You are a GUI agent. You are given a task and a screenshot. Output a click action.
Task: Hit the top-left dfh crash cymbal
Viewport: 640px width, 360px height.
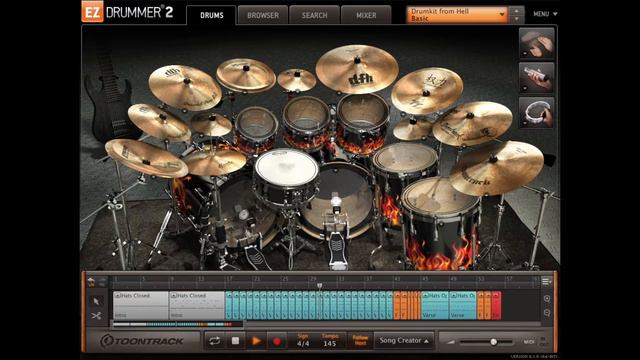pyautogui.click(x=185, y=87)
